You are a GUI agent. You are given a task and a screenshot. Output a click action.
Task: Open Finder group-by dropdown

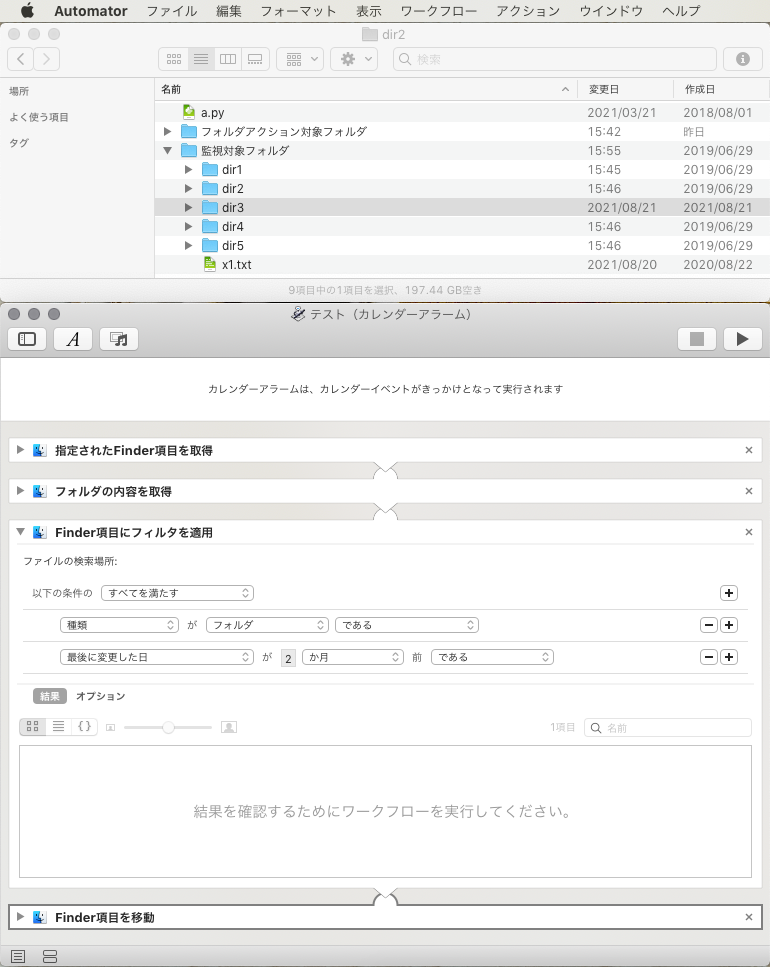[x=300, y=59]
